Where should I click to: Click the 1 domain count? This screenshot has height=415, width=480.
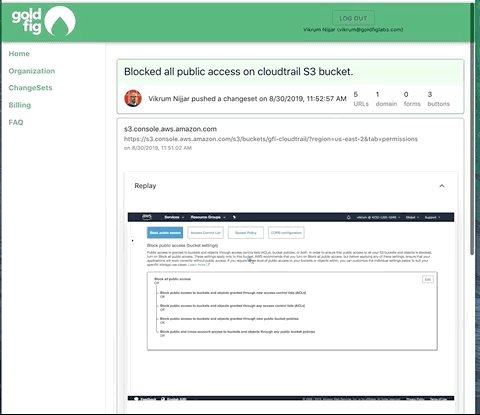point(386,99)
